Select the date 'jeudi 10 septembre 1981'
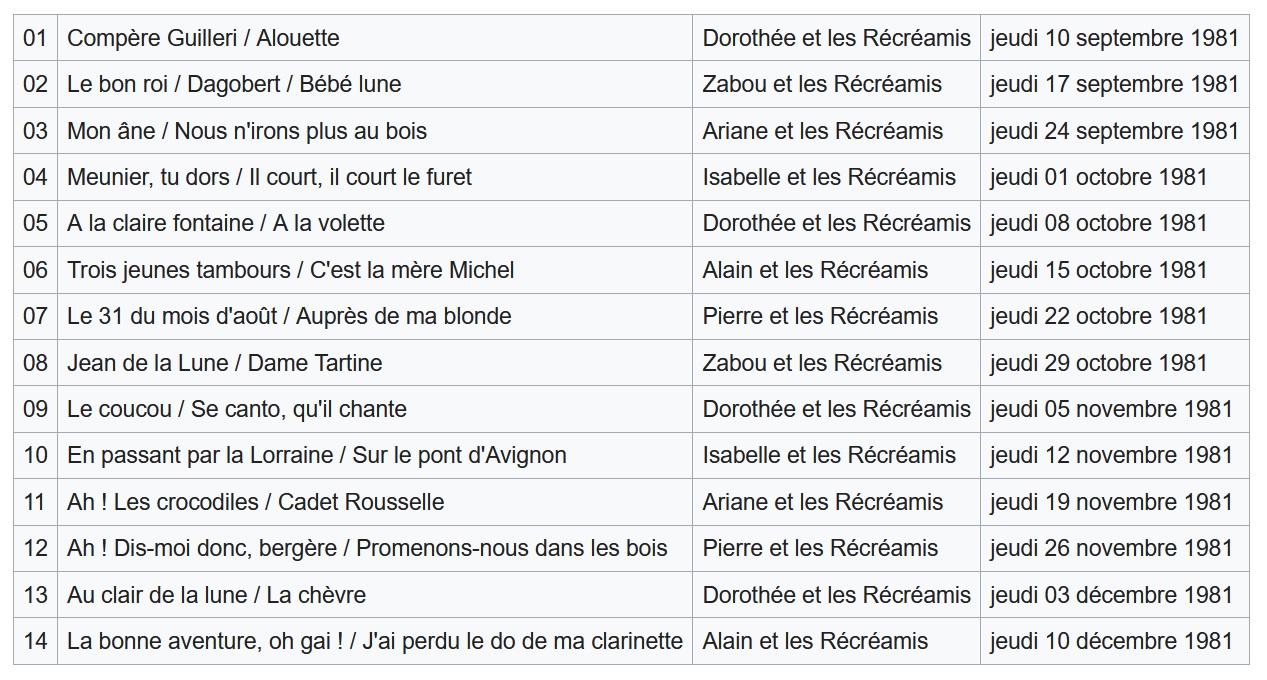The image size is (1267, 680). (x=1114, y=38)
